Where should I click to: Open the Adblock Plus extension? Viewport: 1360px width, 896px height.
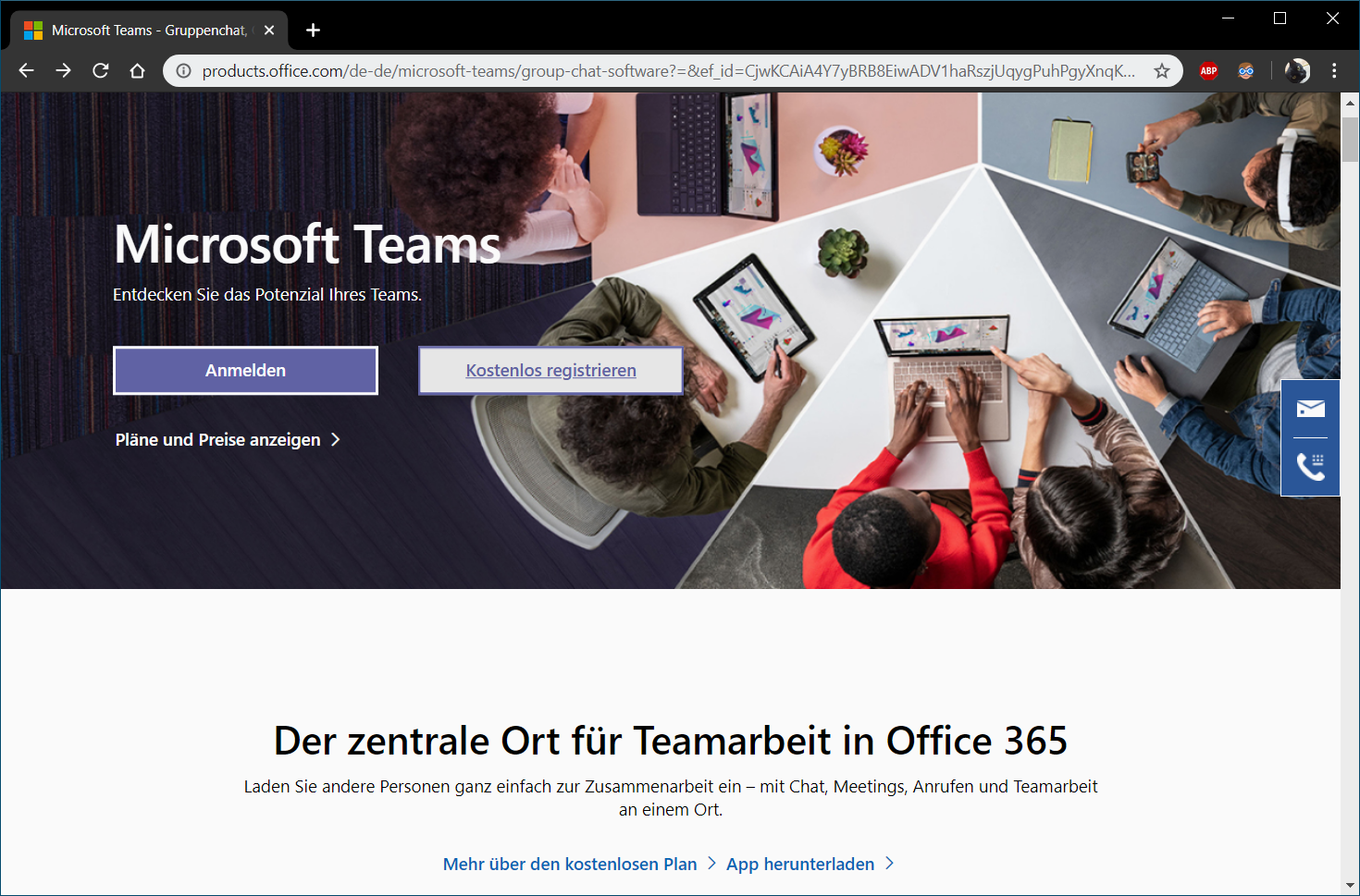pos(1208,71)
